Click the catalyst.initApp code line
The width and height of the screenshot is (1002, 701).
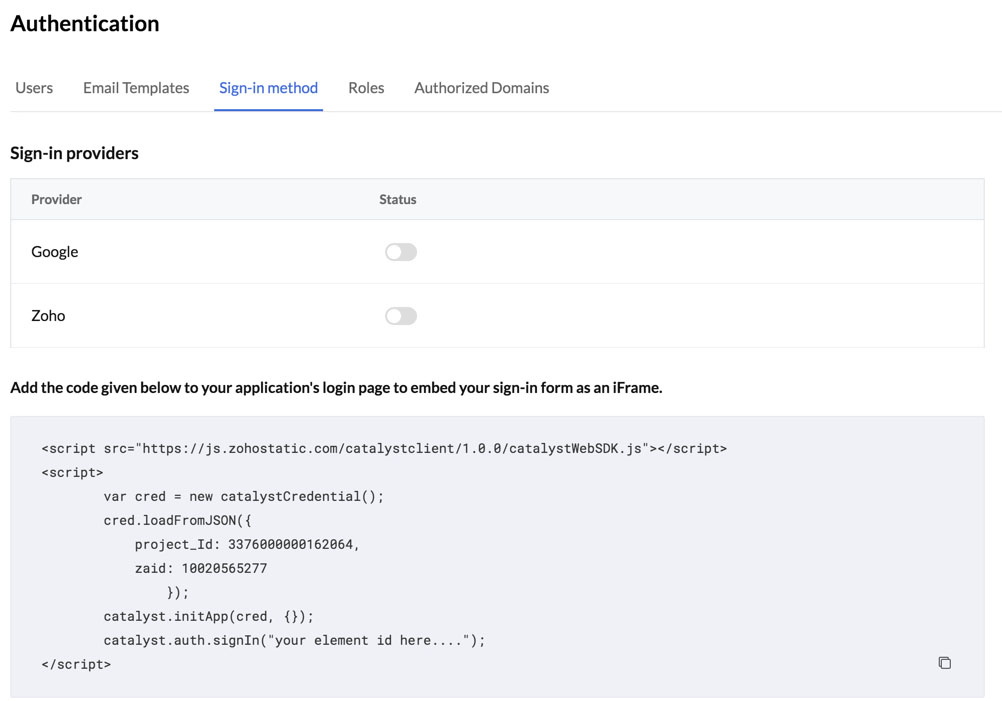pos(208,616)
